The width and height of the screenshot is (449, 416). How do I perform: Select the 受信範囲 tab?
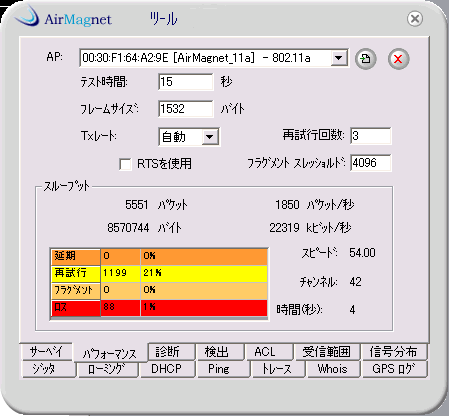click(327, 352)
